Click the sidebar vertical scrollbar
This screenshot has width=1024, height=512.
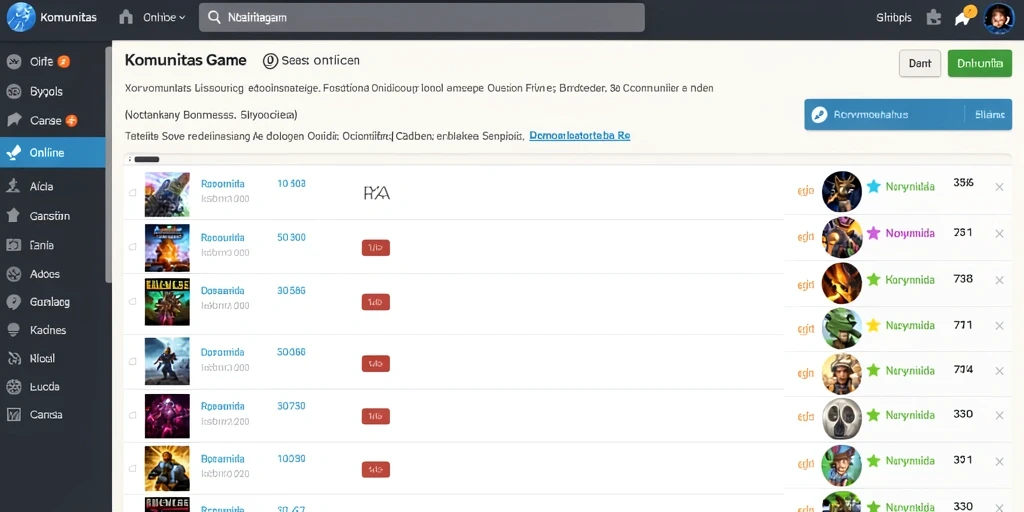pos(108,163)
